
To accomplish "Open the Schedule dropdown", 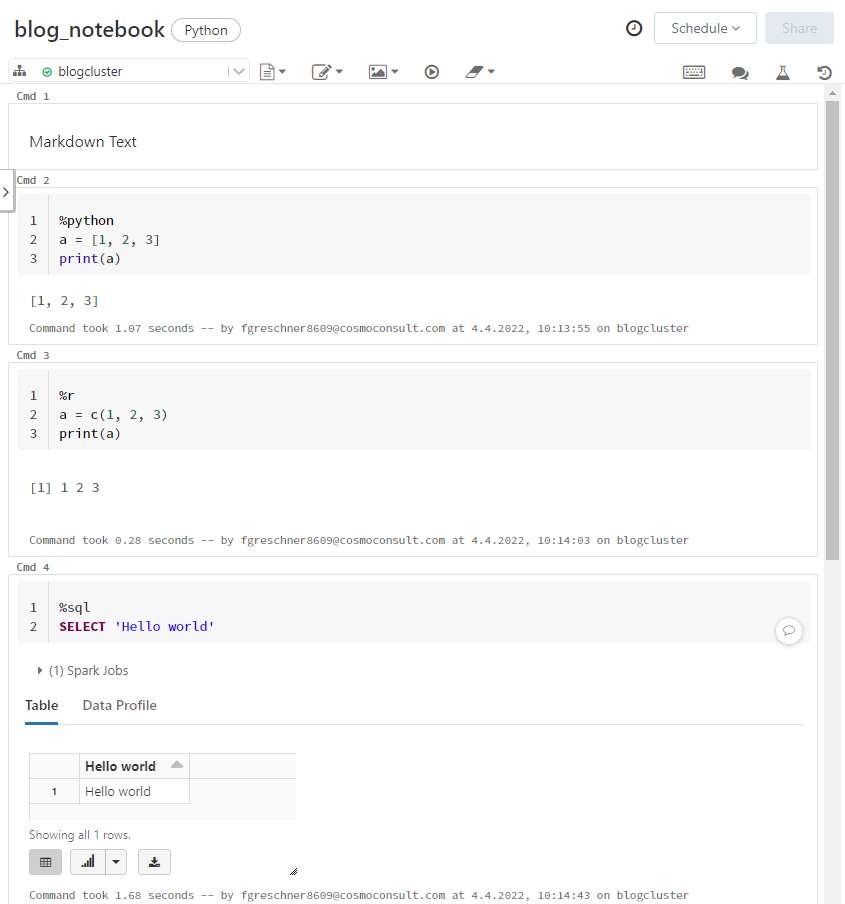I will (705, 28).
